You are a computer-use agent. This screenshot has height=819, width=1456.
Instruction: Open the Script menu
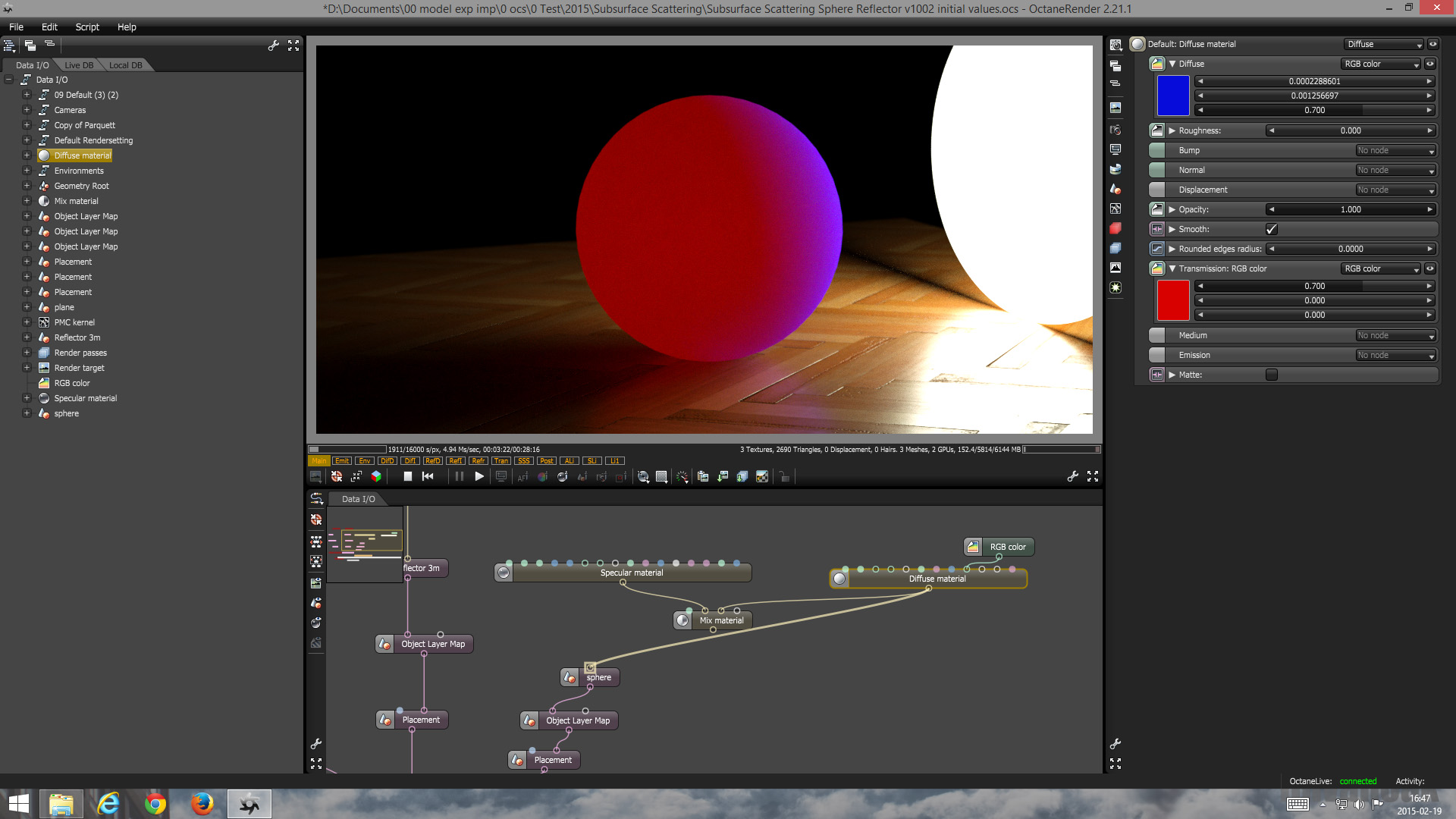pyautogui.click(x=87, y=27)
